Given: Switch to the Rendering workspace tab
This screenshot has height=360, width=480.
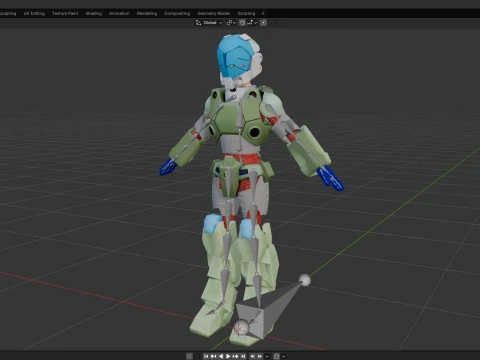Looking at the screenshot, I should pyautogui.click(x=147, y=13).
